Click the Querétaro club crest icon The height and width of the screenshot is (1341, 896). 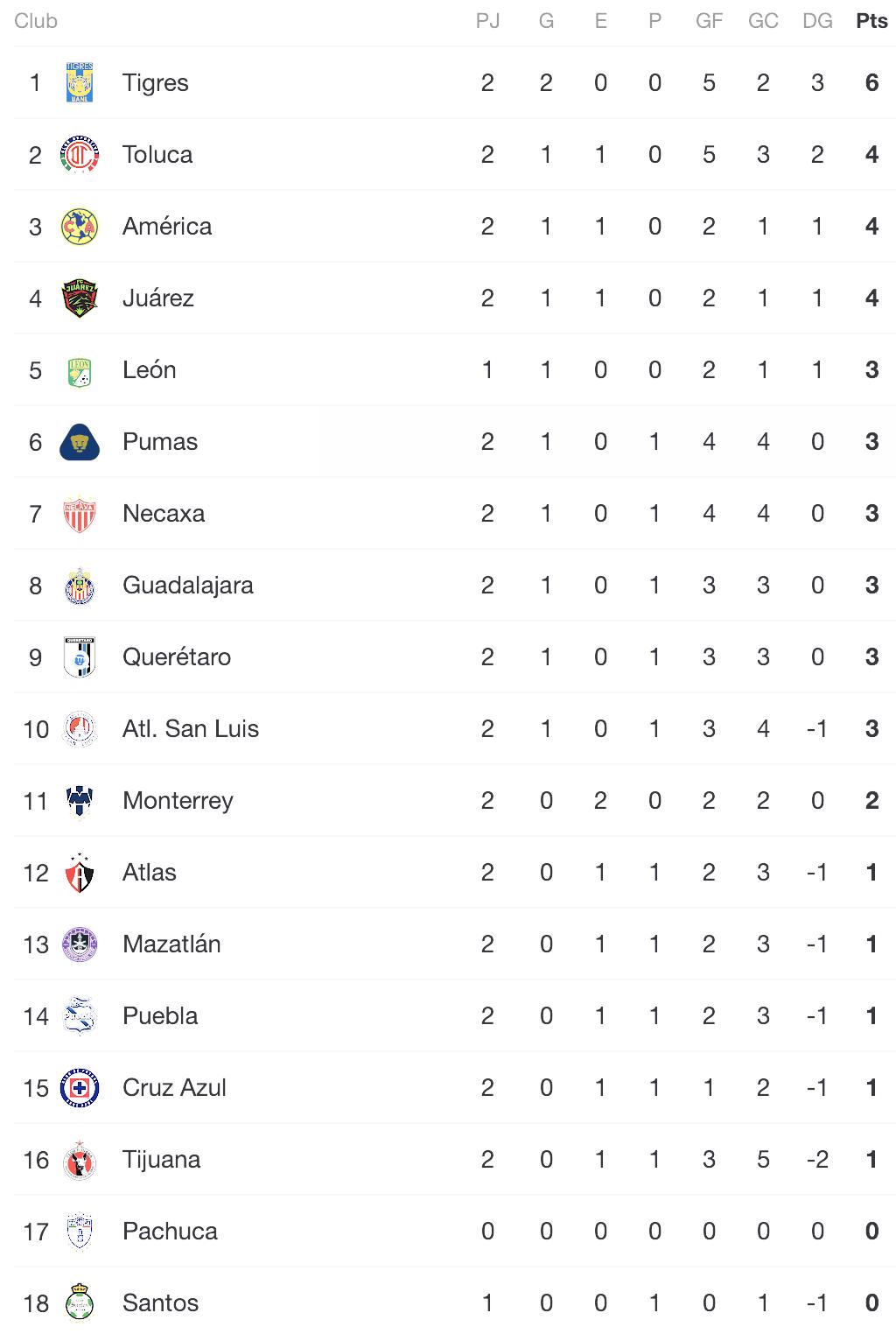pos(80,657)
